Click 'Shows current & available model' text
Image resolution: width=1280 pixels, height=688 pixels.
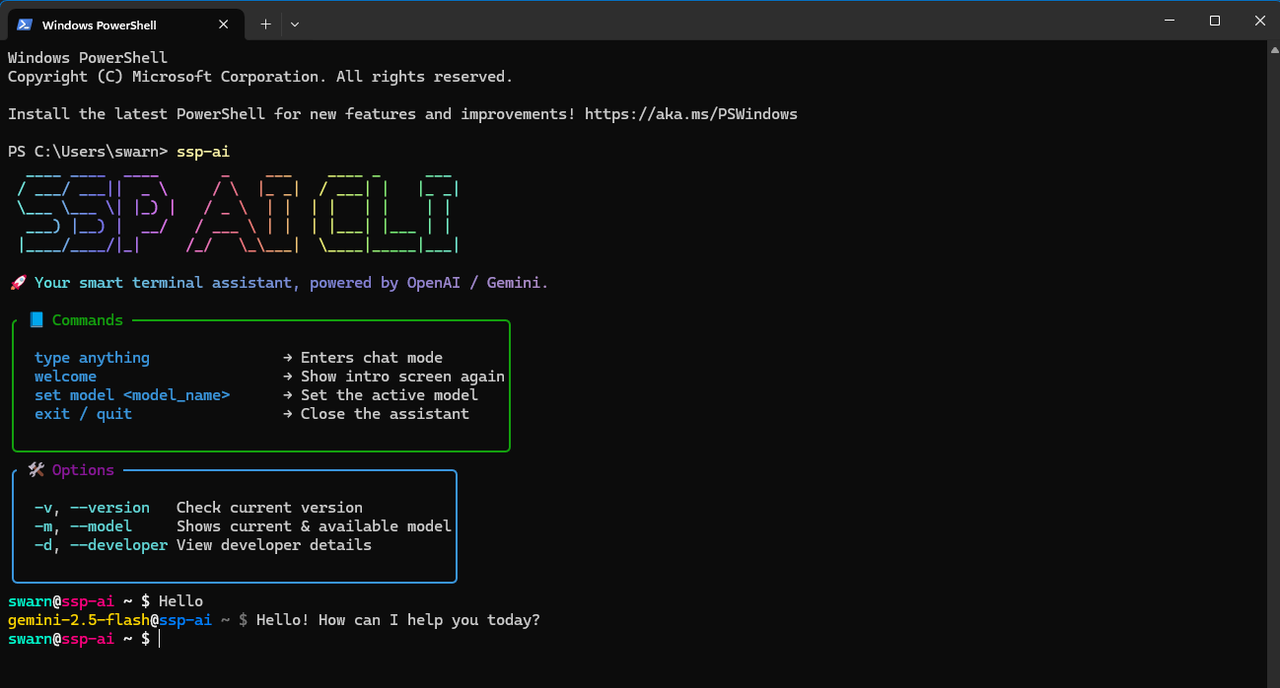(x=314, y=526)
